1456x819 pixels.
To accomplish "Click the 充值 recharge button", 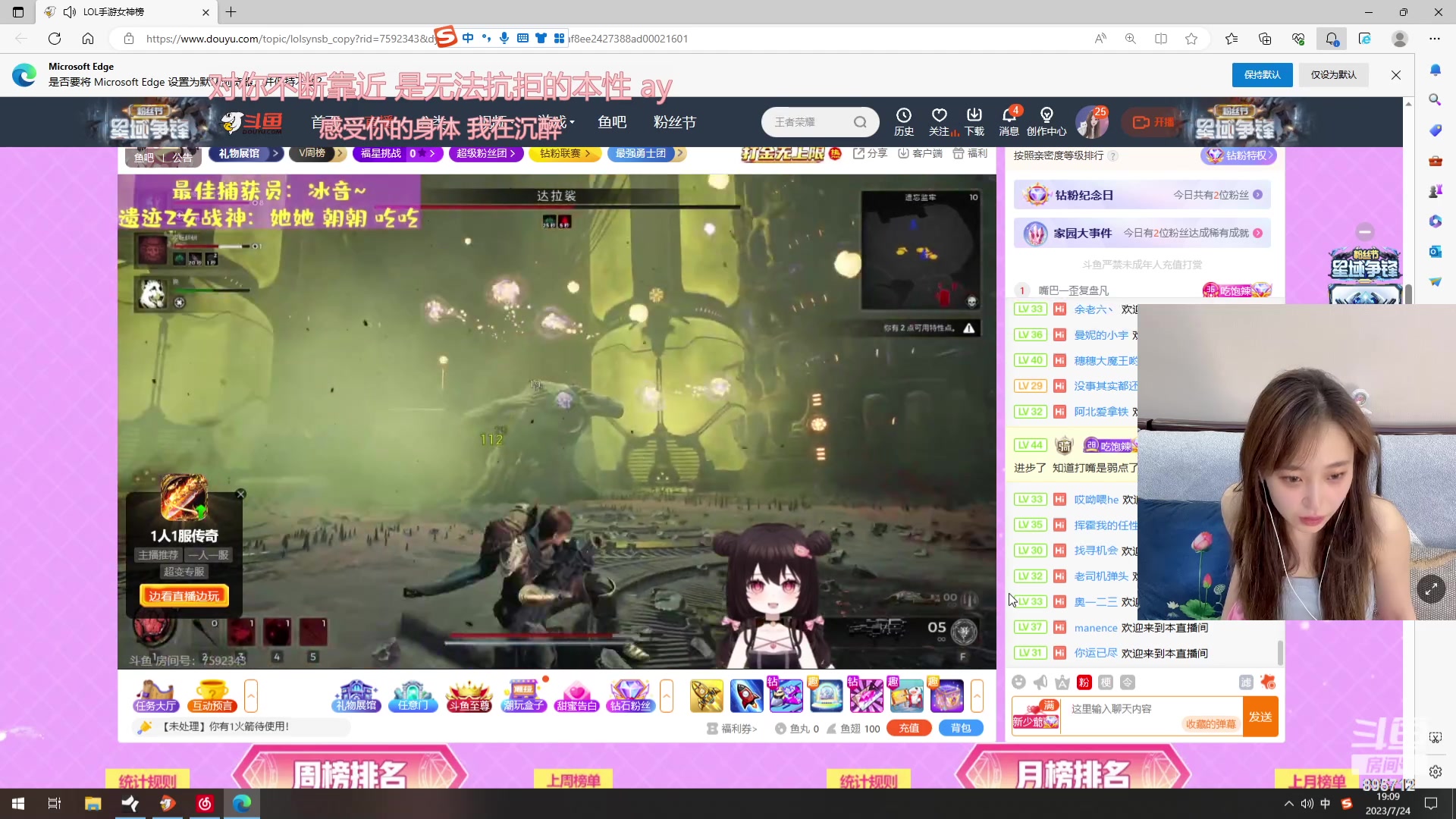I will click(x=908, y=727).
